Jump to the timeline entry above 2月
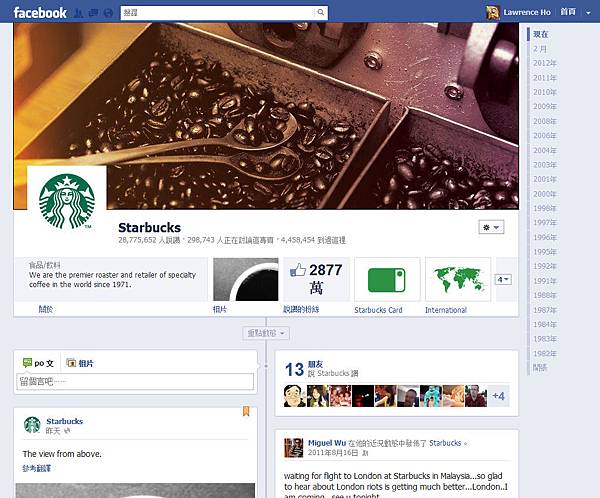 [541, 34]
